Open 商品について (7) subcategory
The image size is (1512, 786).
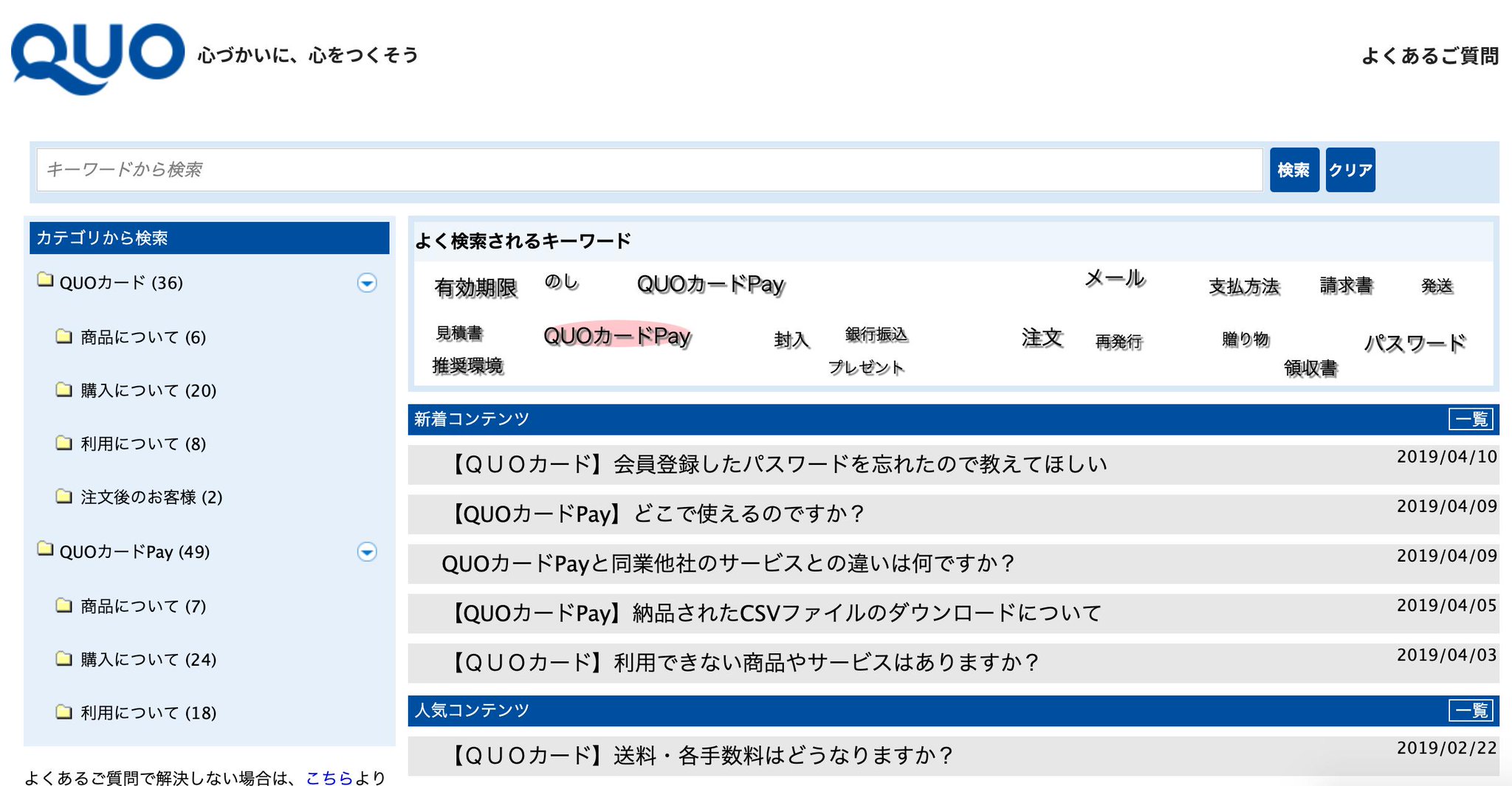point(143,606)
